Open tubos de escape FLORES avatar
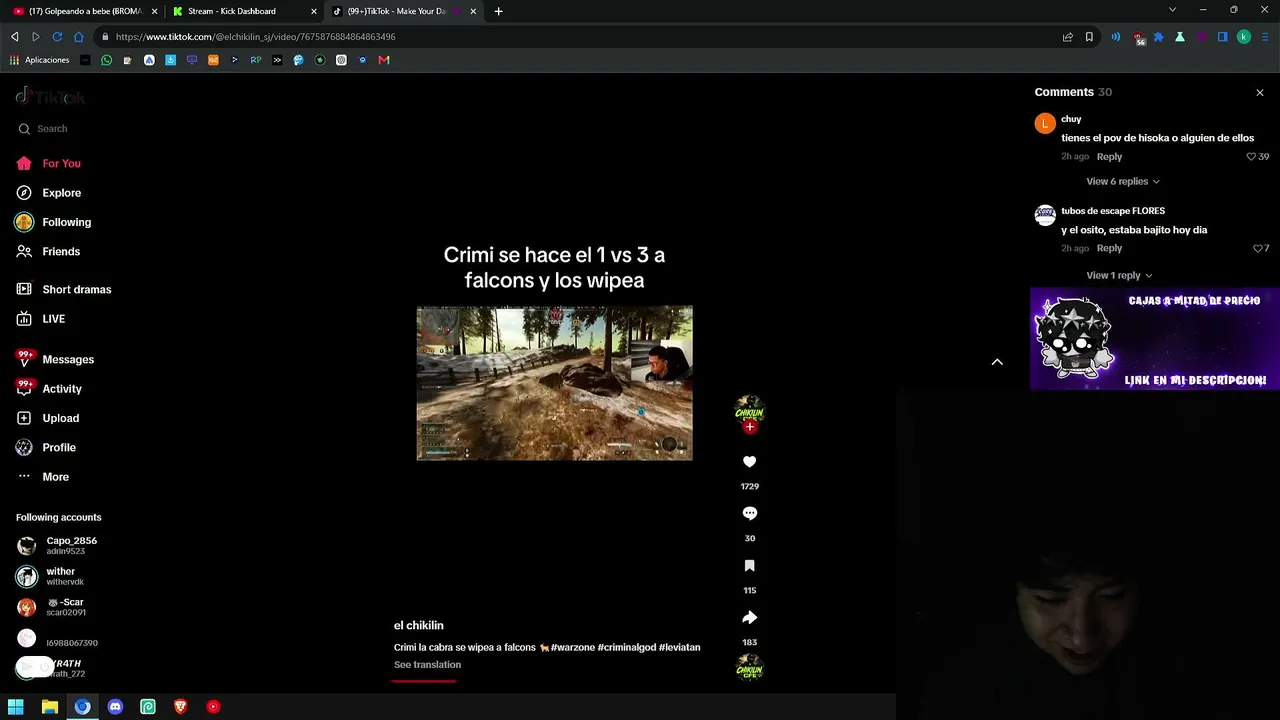1280x720 pixels. 1045,216
